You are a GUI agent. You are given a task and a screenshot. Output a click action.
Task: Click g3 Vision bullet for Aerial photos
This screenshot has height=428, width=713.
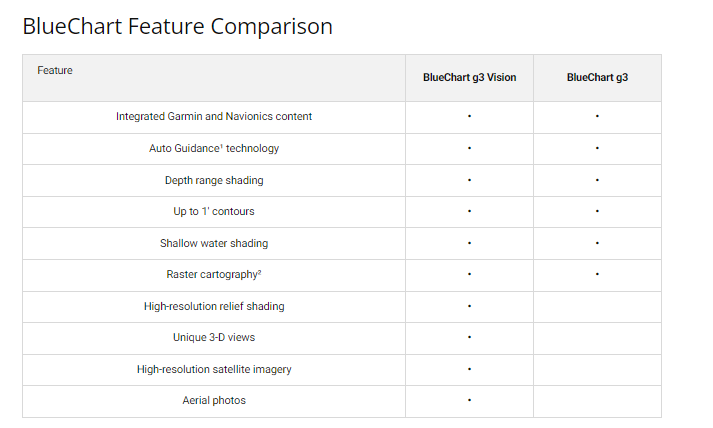point(469,400)
